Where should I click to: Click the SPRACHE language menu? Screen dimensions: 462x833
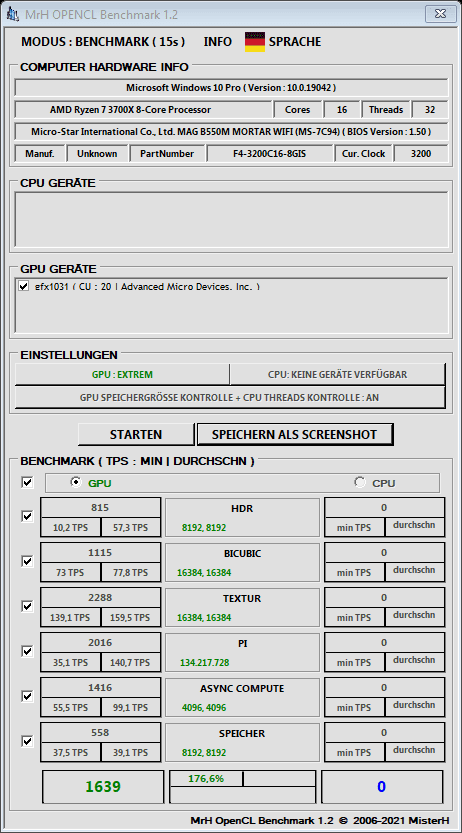click(x=295, y=42)
